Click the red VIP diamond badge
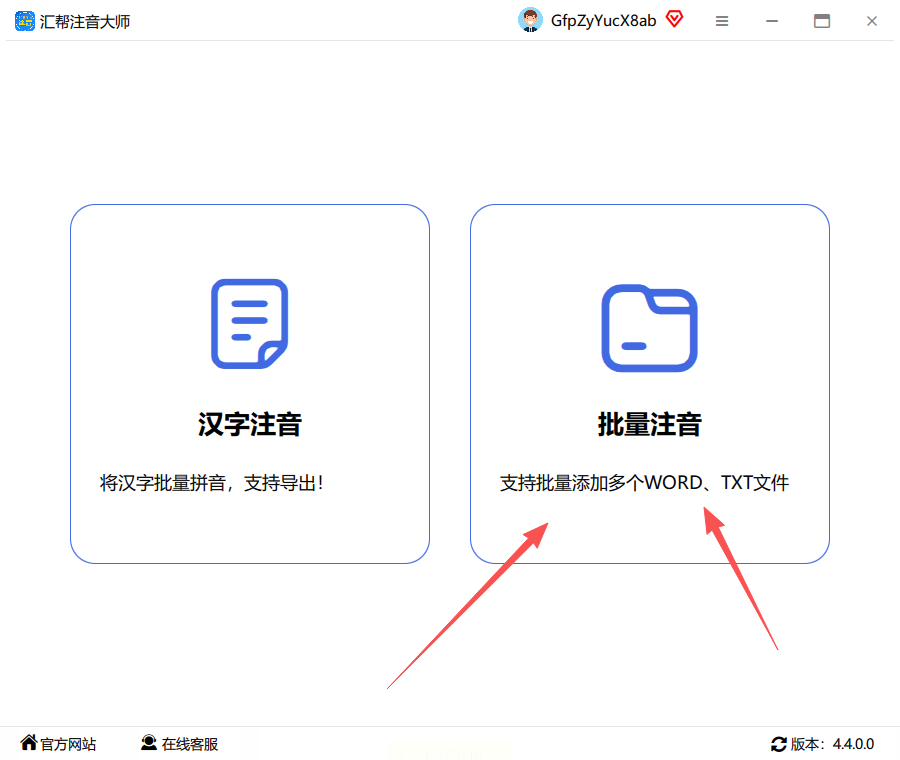900x760 pixels. 674,19
